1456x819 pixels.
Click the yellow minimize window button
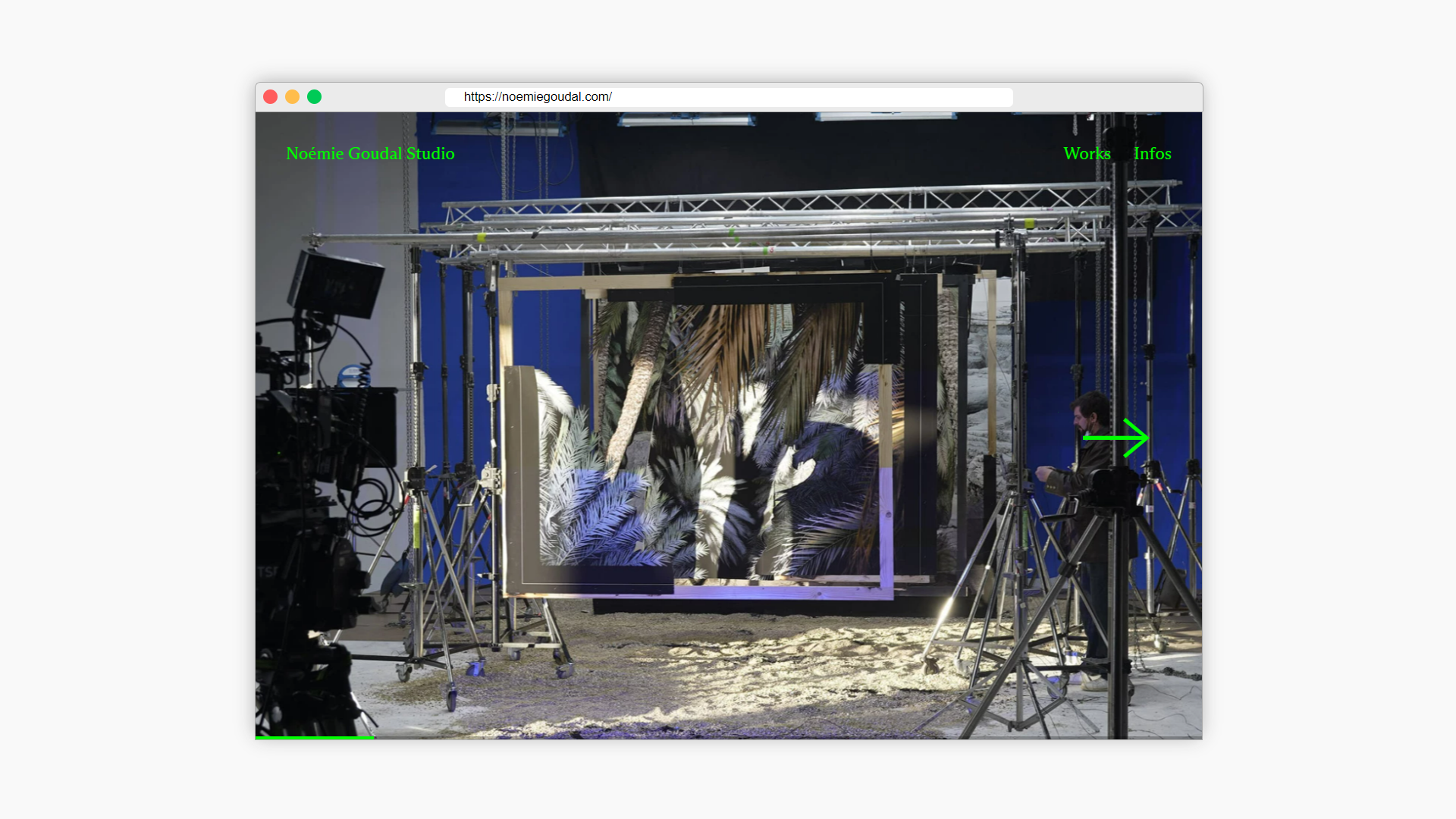click(x=292, y=96)
